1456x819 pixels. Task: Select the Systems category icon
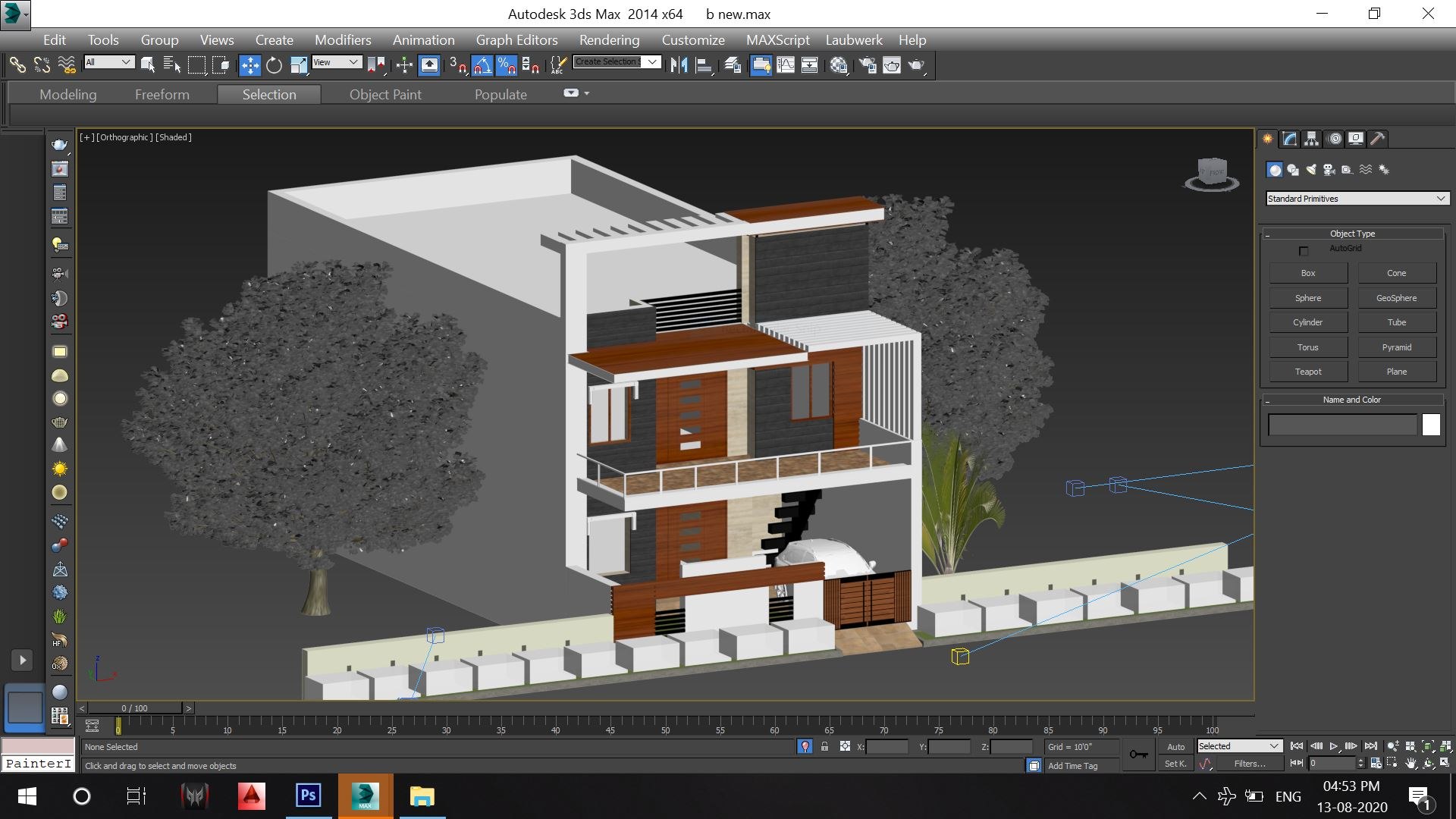pyautogui.click(x=1384, y=170)
